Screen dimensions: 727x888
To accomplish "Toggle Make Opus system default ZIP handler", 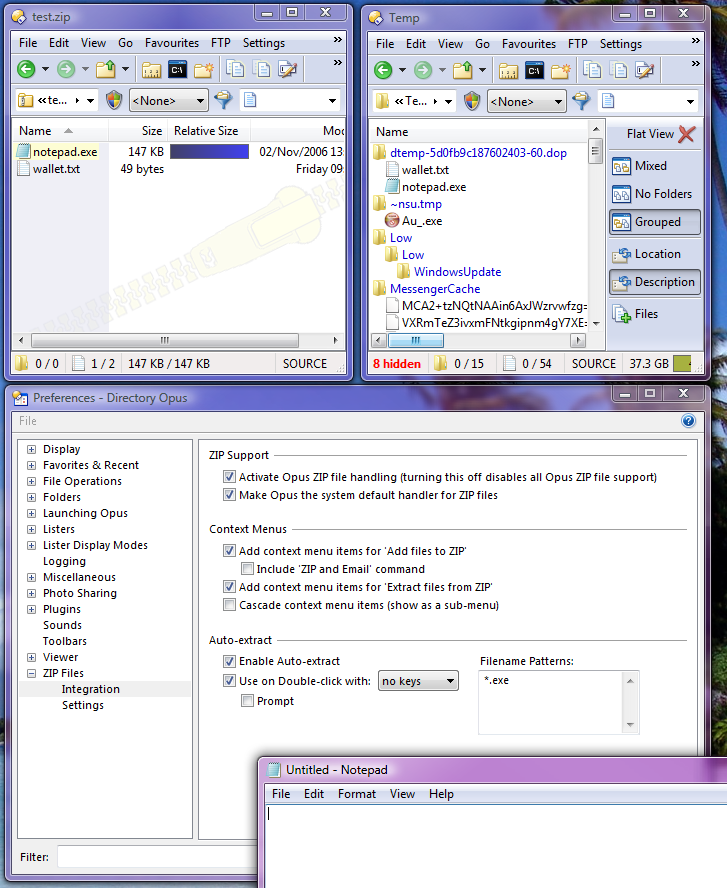I will [x=229, y=495].
